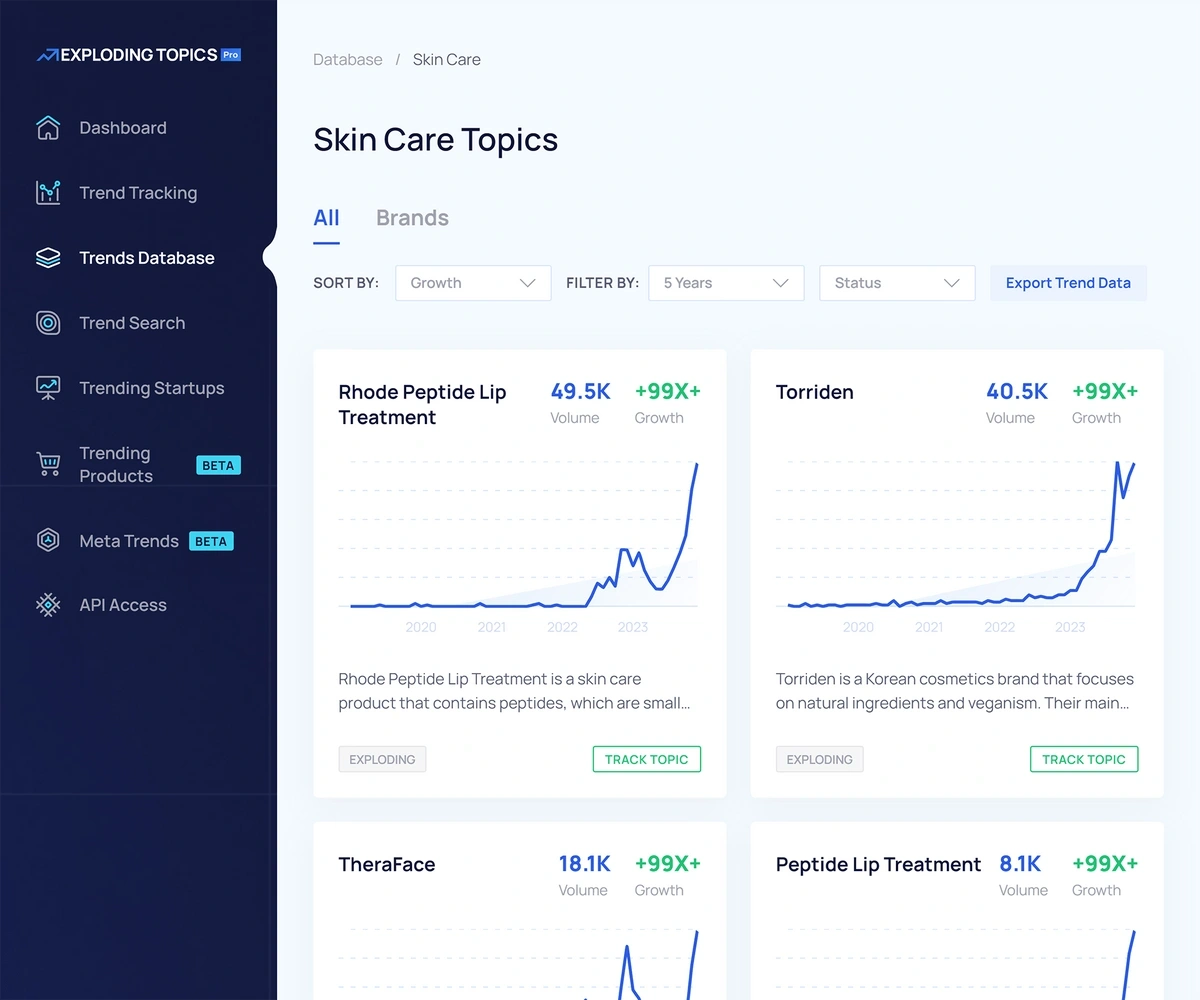The width and height of the screenshot is (1200, 1000).
Task: Open the Rhode Peptide Lip Treatment title
Action: [422, 405]
